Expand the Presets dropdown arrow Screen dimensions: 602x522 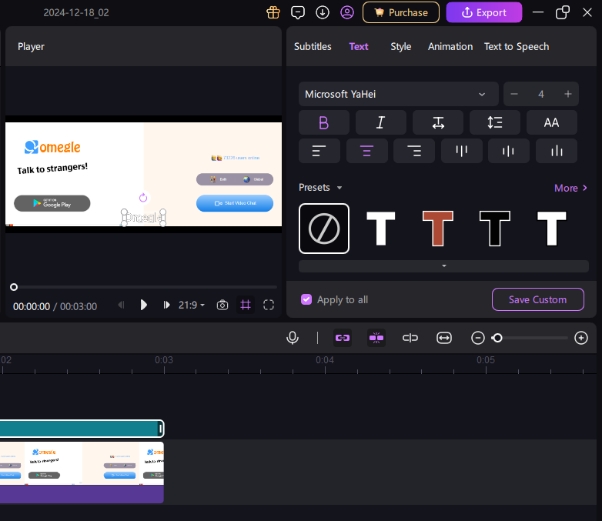point(339,188)
